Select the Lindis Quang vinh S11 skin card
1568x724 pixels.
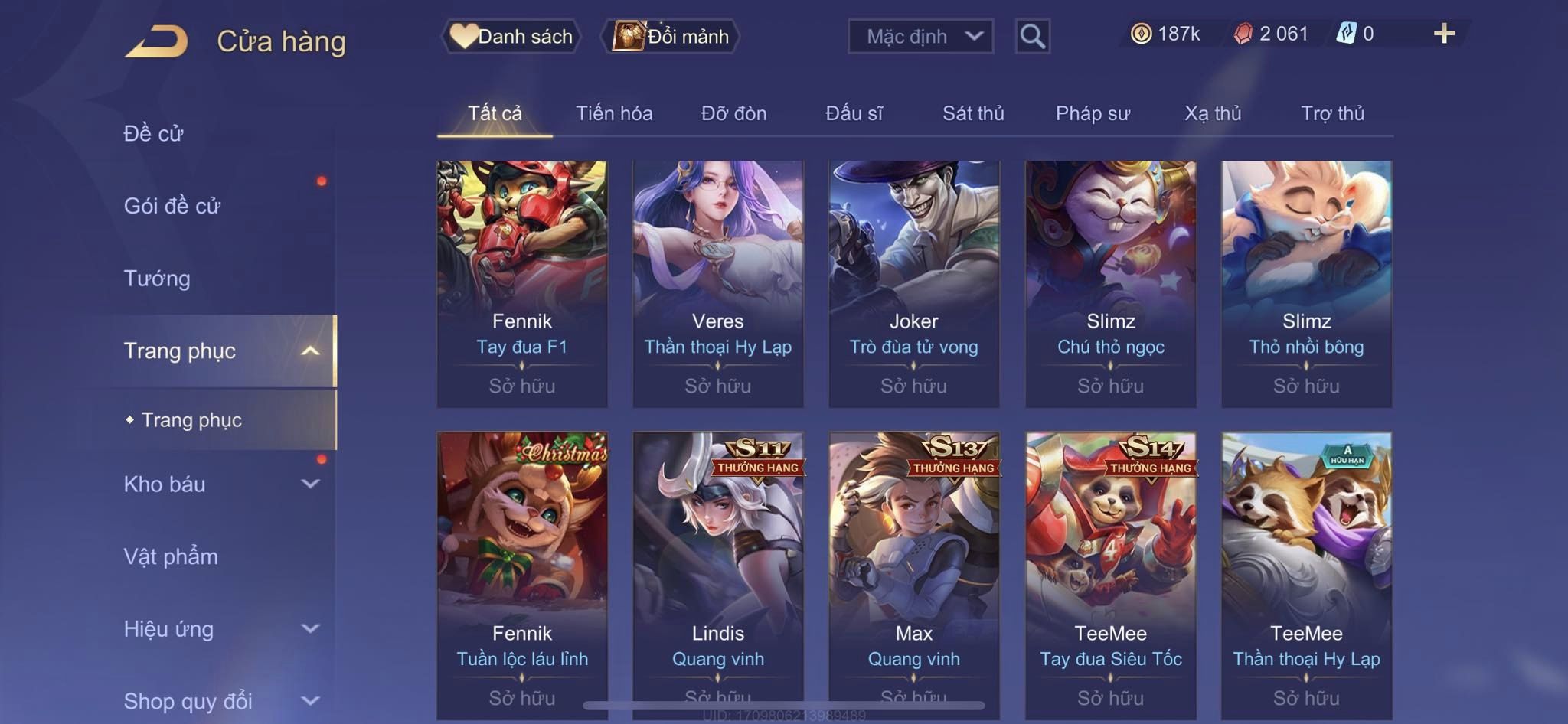pos(718,576)
